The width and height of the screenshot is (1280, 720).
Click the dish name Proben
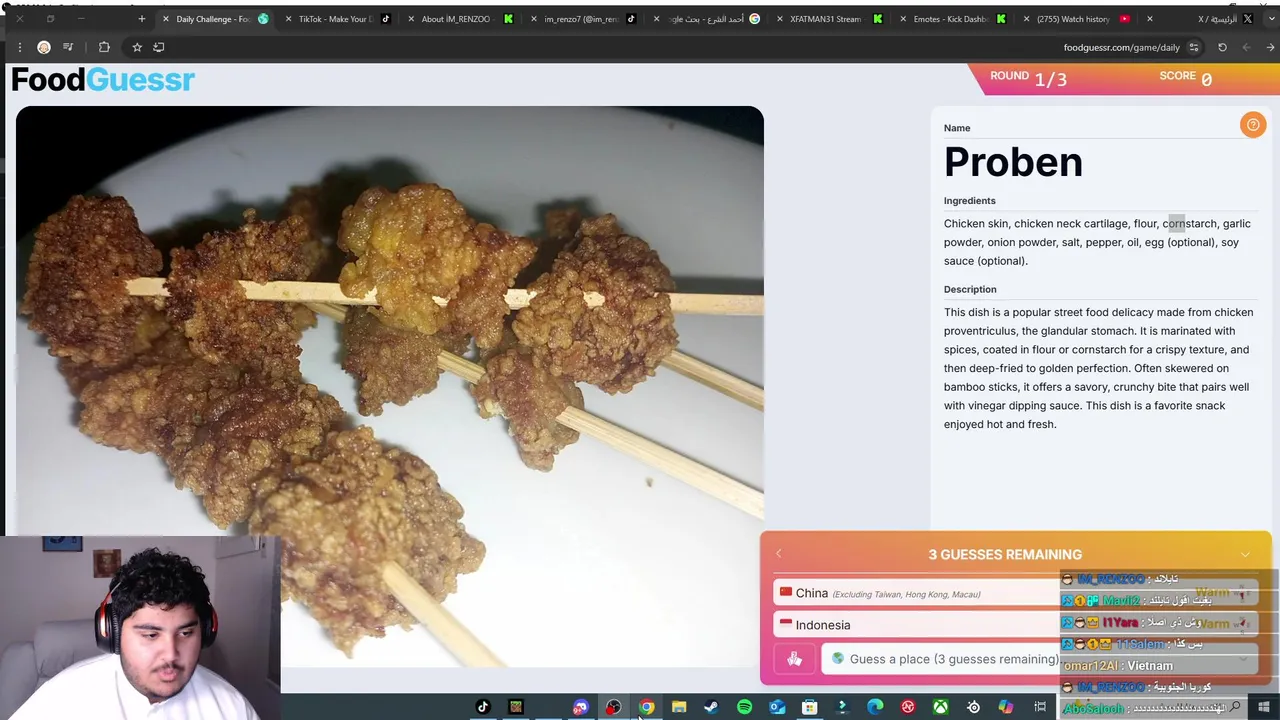[1013, 162]
